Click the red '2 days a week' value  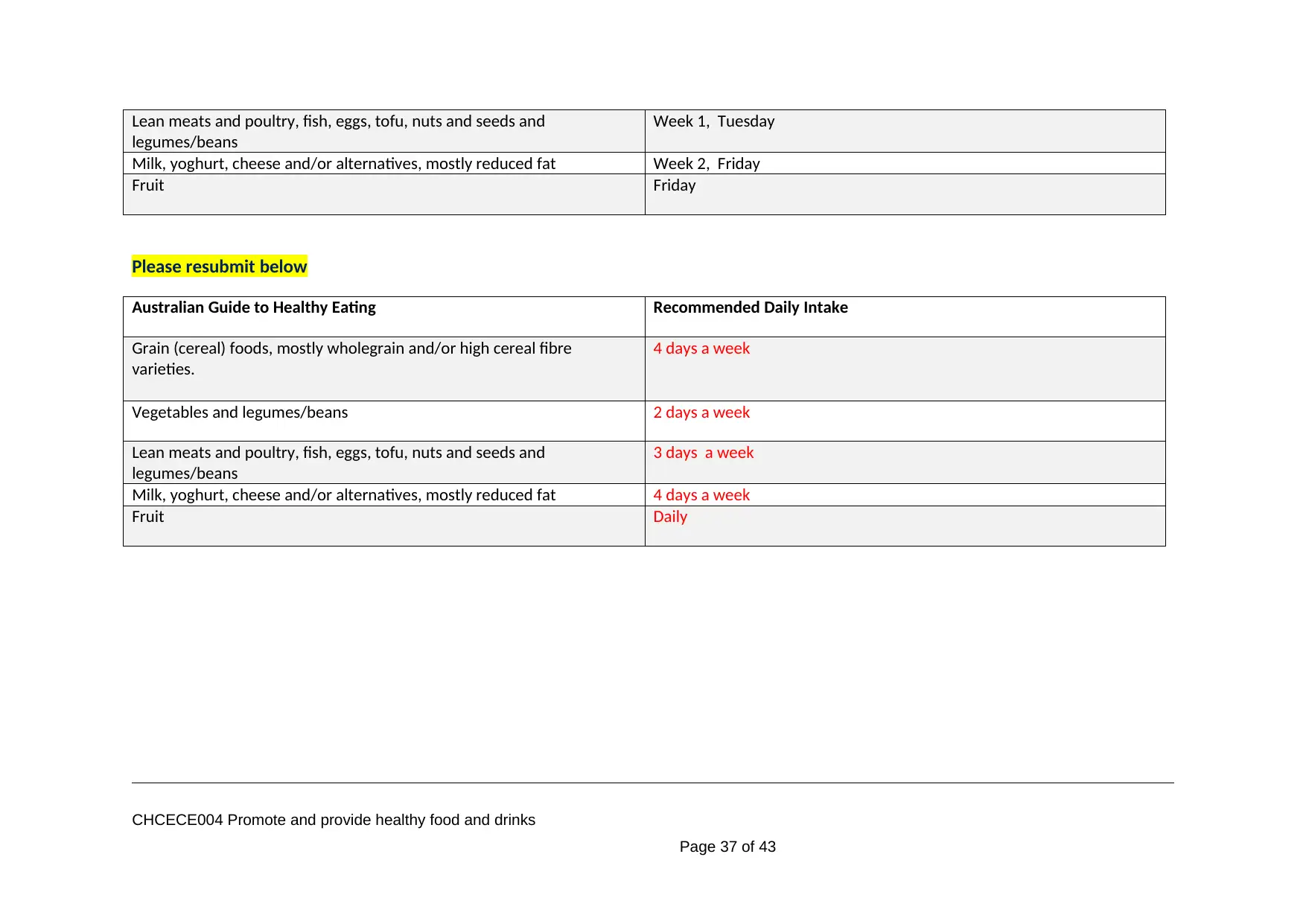[x=701, y=412]
